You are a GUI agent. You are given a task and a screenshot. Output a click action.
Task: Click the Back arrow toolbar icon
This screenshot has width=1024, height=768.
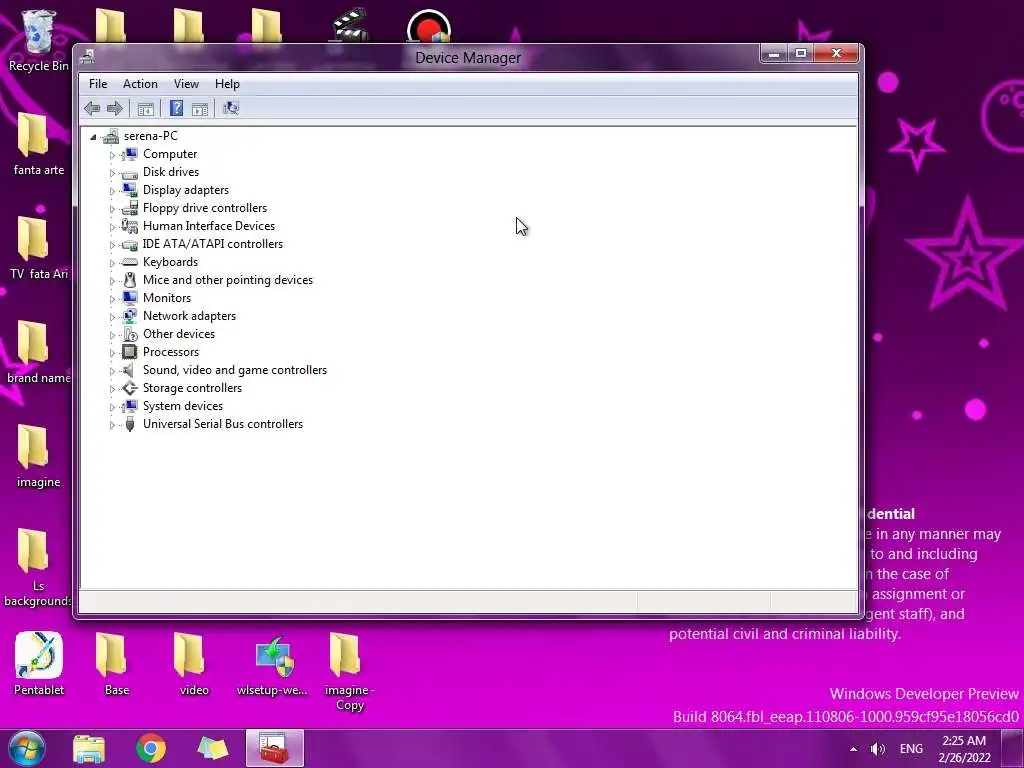click(92, 108)
